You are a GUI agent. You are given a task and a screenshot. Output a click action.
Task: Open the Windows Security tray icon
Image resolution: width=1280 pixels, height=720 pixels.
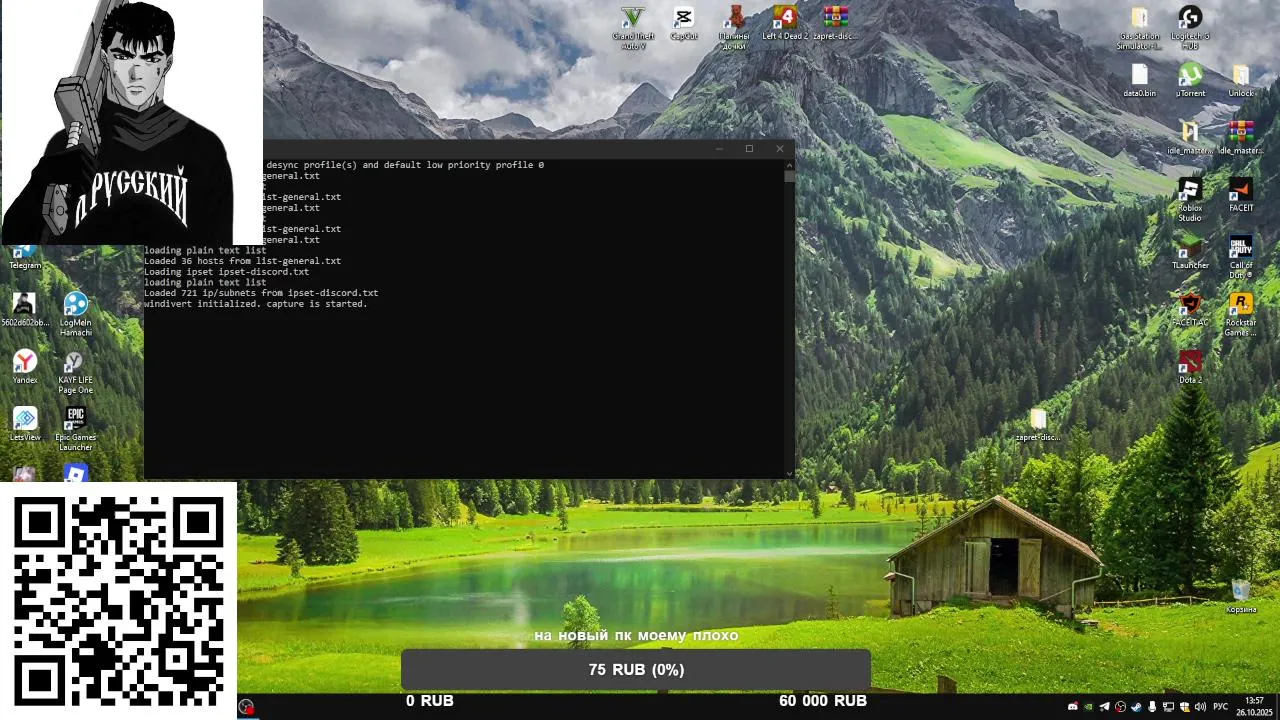1184,706
